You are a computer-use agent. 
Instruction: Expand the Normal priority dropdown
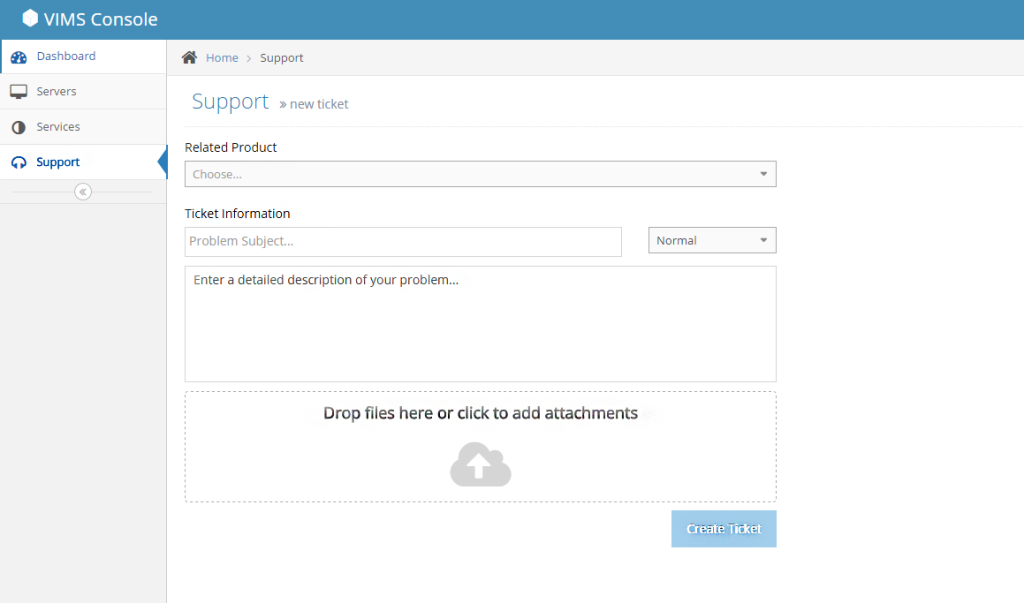click(712, 241)
